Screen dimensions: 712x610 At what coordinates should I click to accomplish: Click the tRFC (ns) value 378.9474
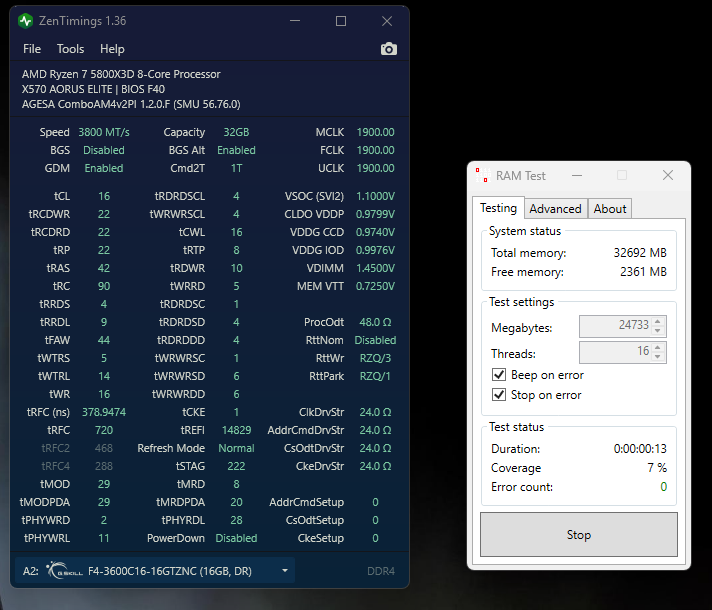pyautogui.click(x=104, y=412)
